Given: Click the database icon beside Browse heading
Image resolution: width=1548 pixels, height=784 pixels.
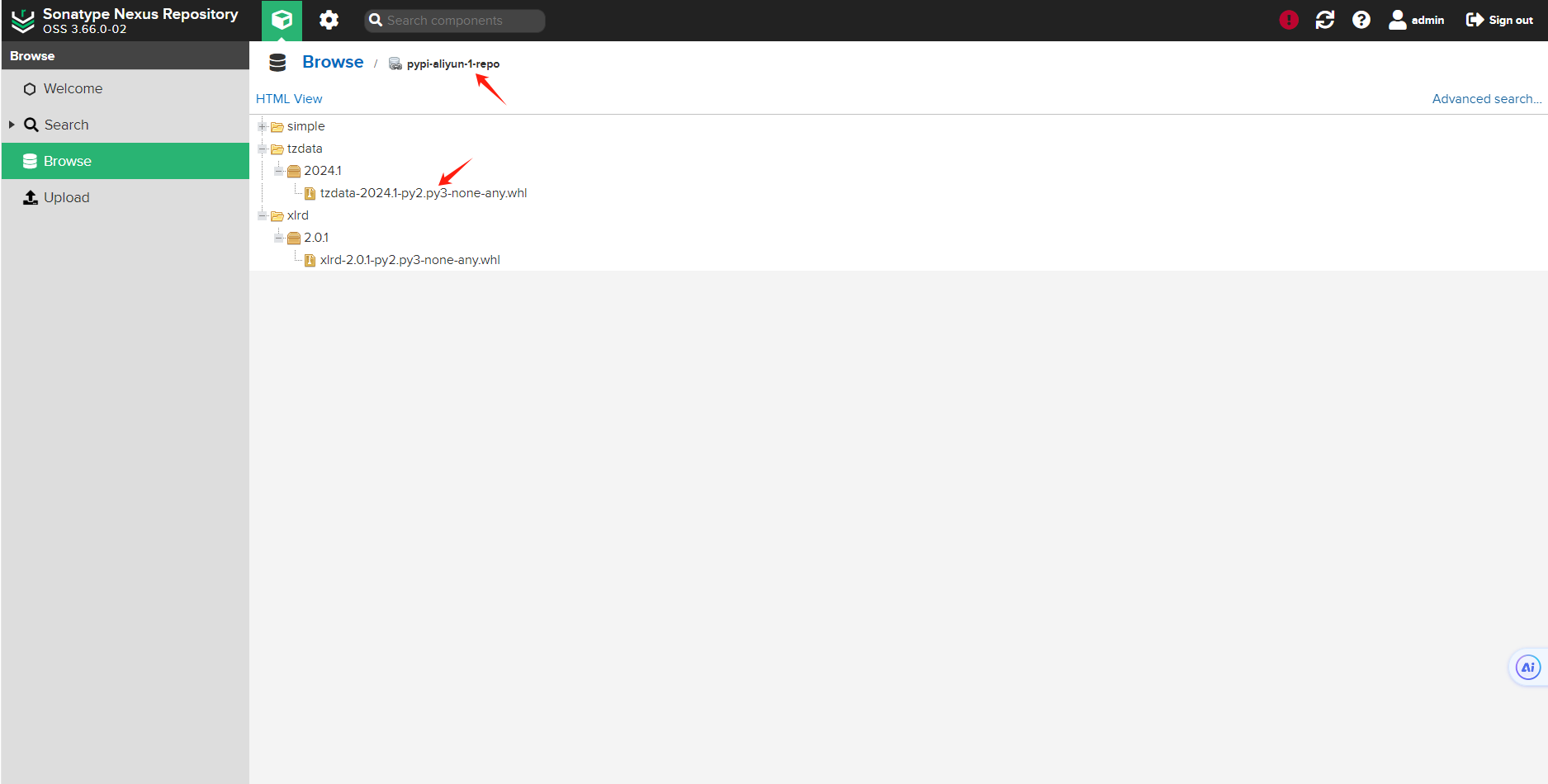Looking at the screenshot, I should 277,63.
